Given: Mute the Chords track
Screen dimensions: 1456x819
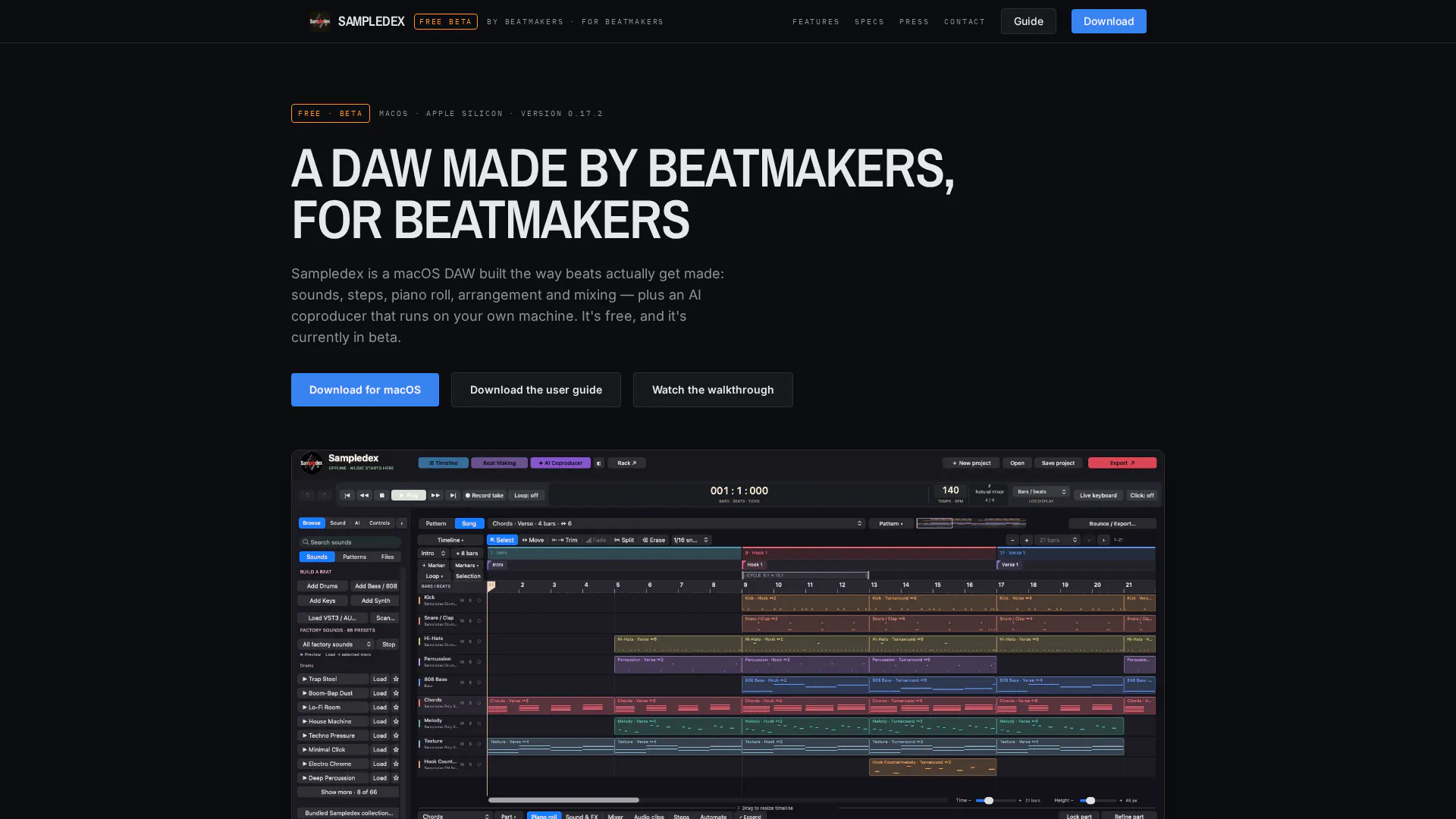Looking at the screenshot, I should (462, 703).
